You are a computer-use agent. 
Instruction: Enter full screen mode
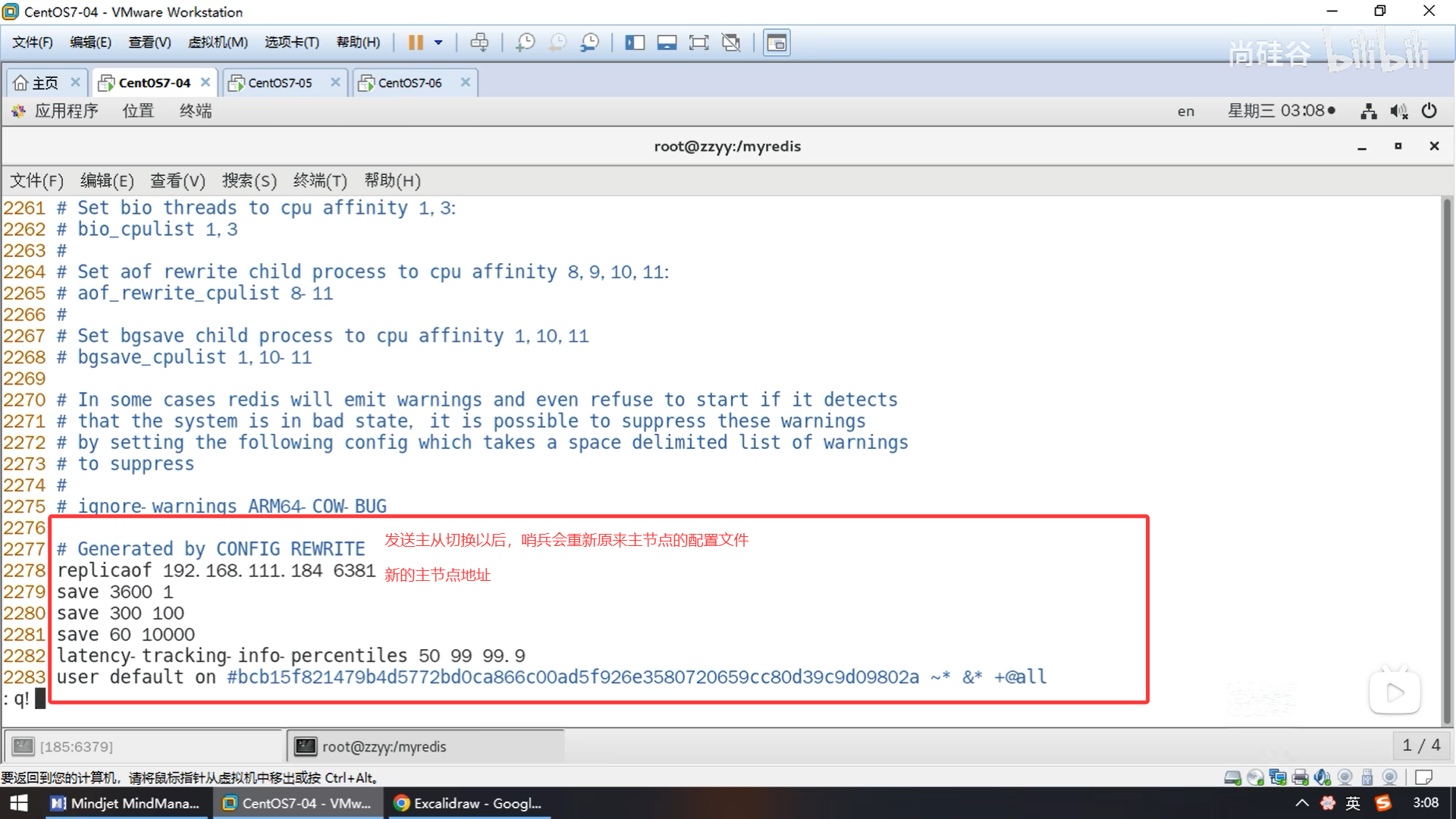tap(698, 42)
